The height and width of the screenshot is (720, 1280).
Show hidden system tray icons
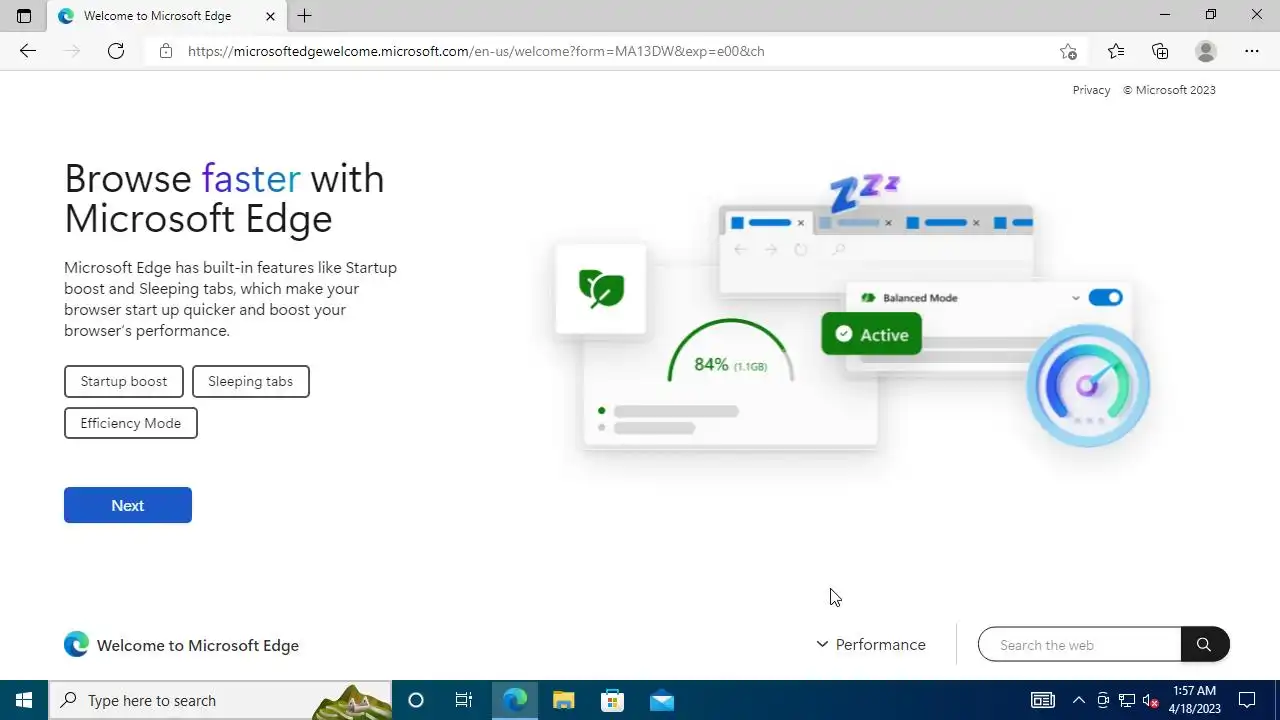click(1078, 700)
